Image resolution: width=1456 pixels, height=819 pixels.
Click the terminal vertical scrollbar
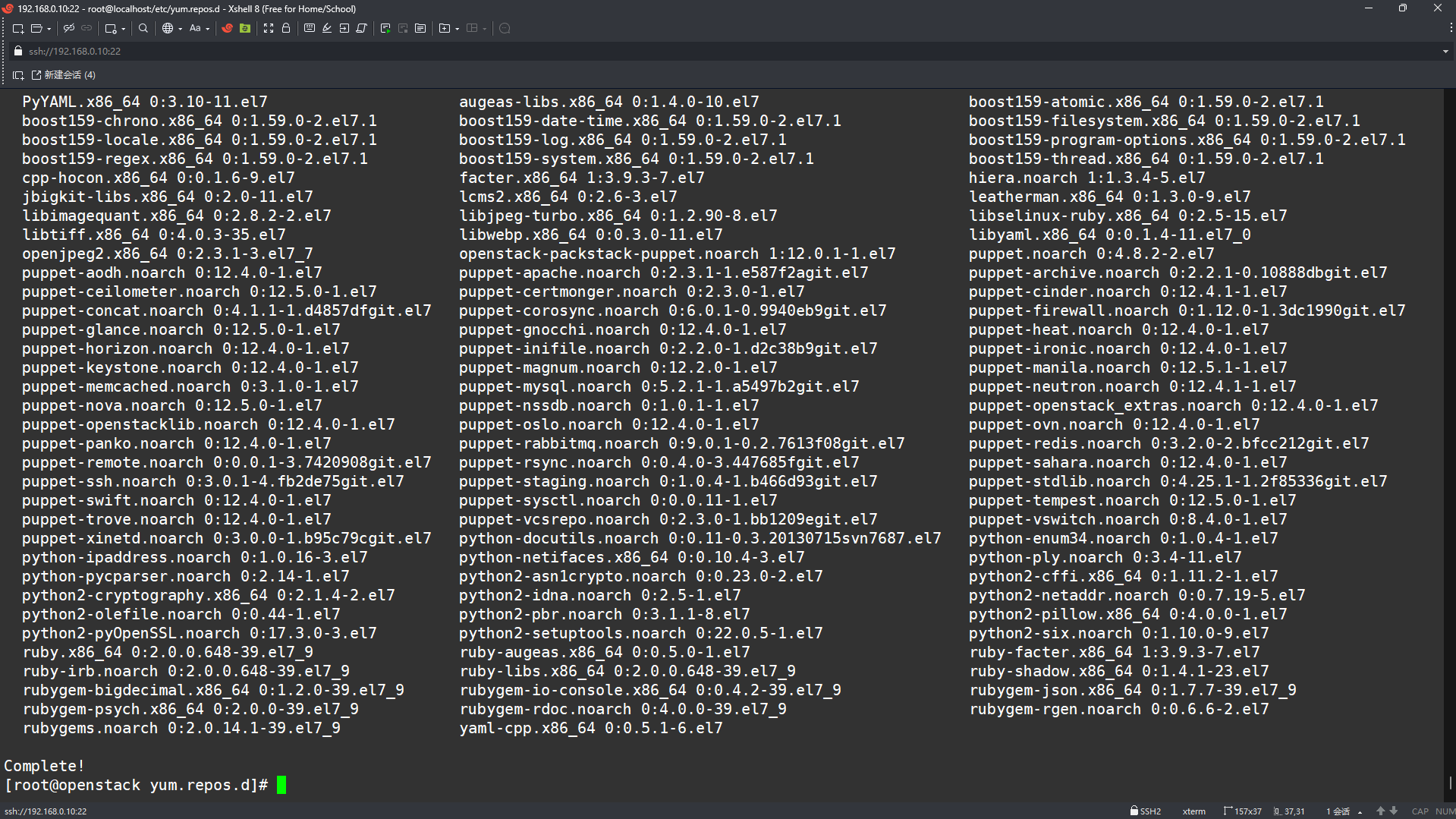tap(1449, 444)
